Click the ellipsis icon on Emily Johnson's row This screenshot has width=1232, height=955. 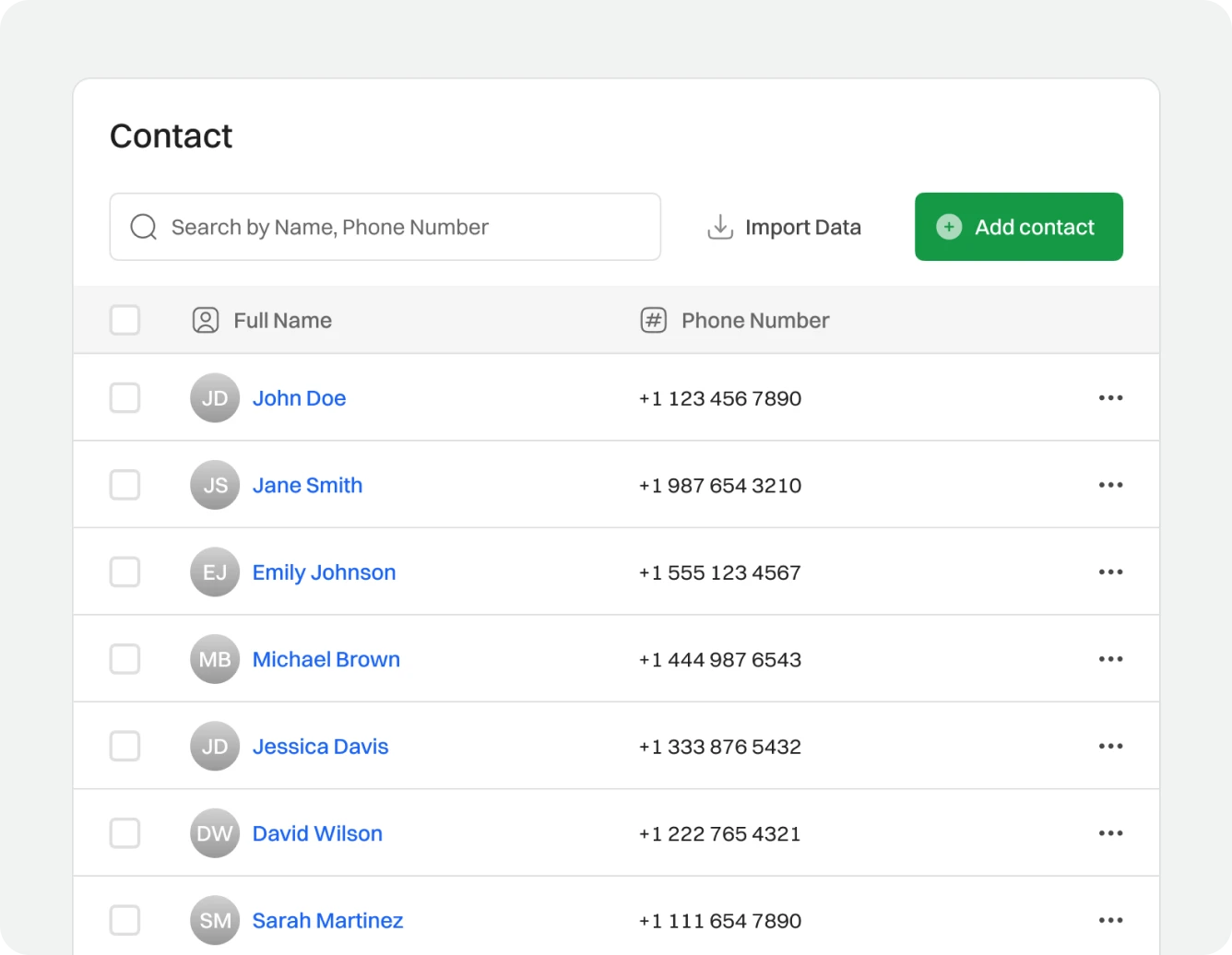(x=1110, y=572)
